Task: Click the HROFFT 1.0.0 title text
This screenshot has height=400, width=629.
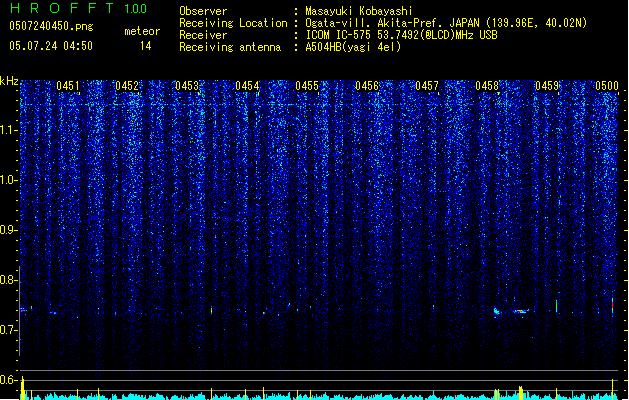Action: (79, 8)
